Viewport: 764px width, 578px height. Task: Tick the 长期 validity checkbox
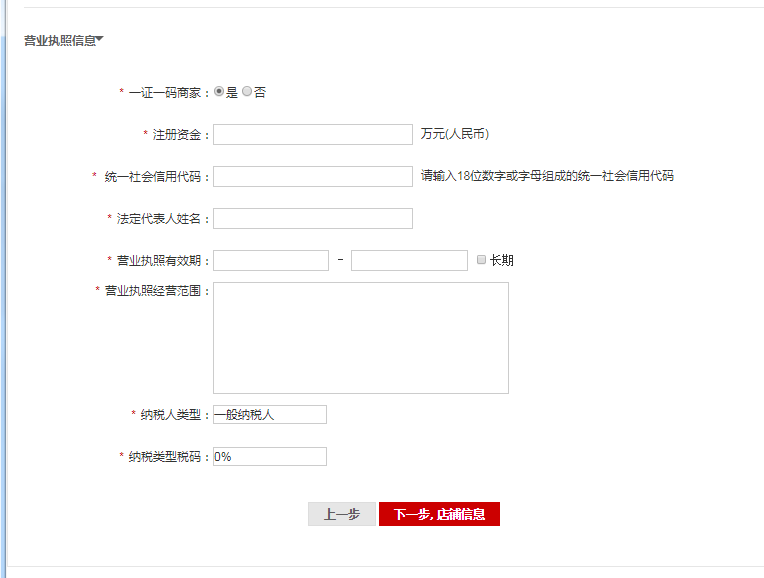(482, 260)
